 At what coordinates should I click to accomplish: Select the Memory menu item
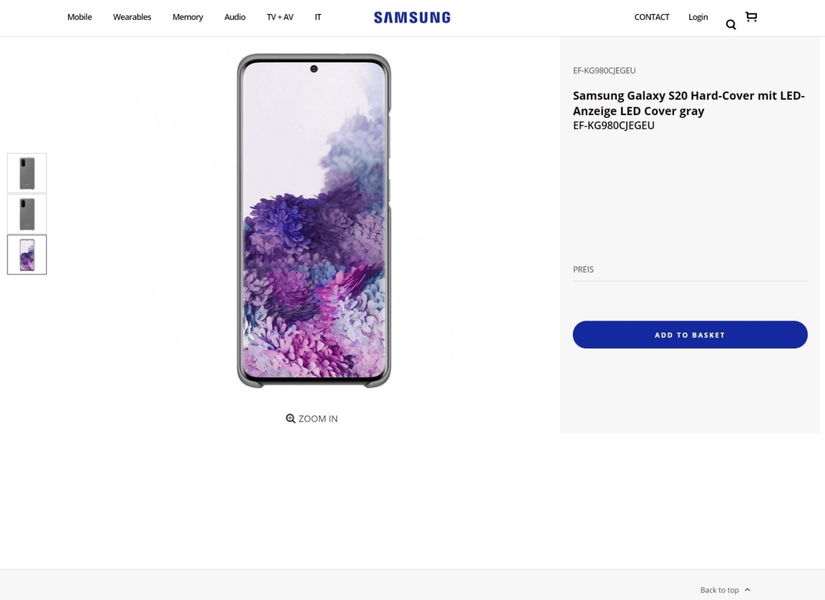click(187, 17)
